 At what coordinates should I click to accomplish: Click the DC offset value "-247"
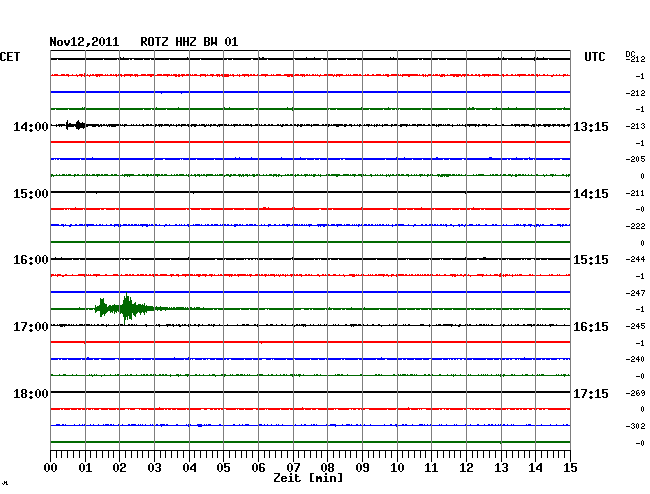click(x=635, y=293)
